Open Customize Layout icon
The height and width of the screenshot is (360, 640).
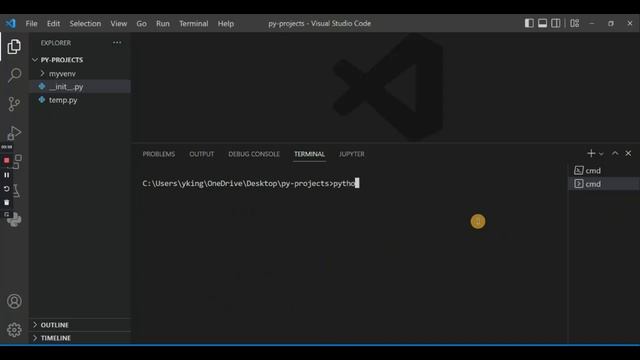tap(575, 23)
